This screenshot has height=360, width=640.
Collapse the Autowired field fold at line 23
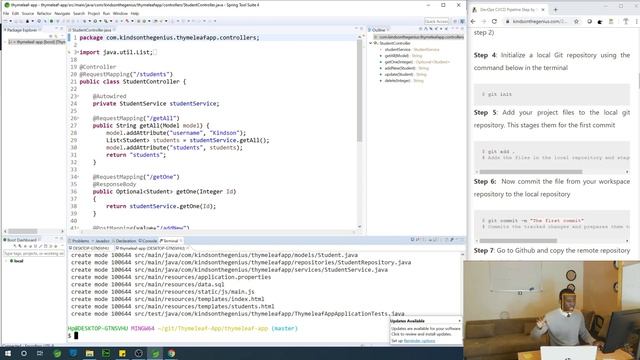click(77, 96)
